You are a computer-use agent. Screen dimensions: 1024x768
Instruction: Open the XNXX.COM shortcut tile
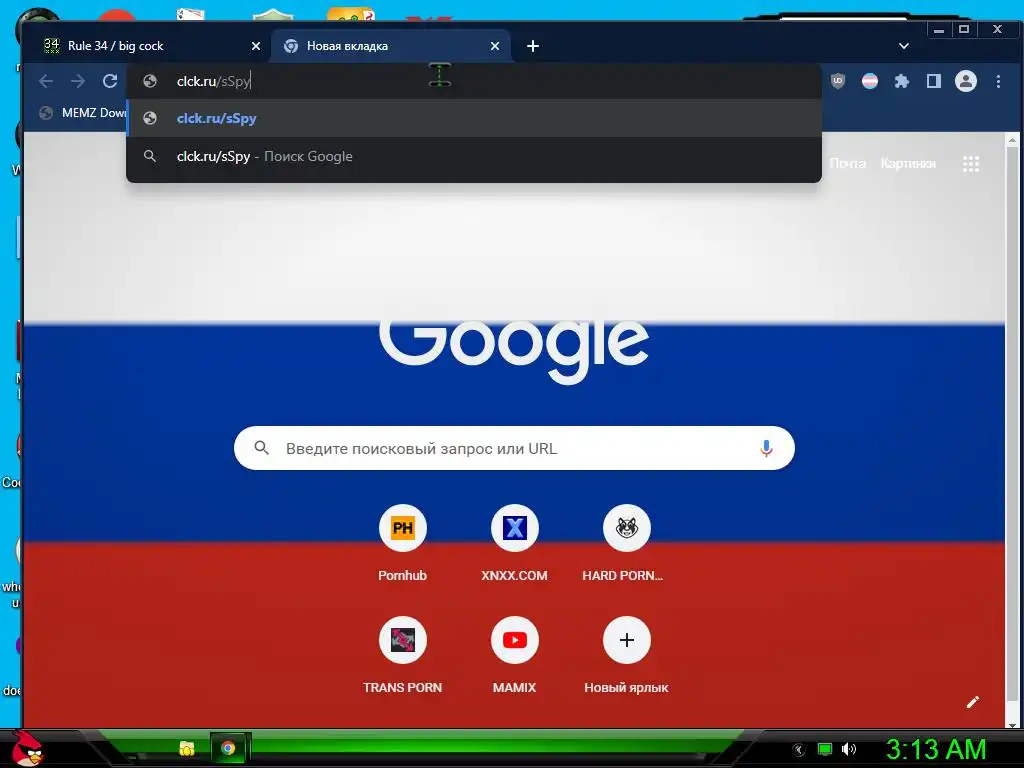click(x=515, y=542)
